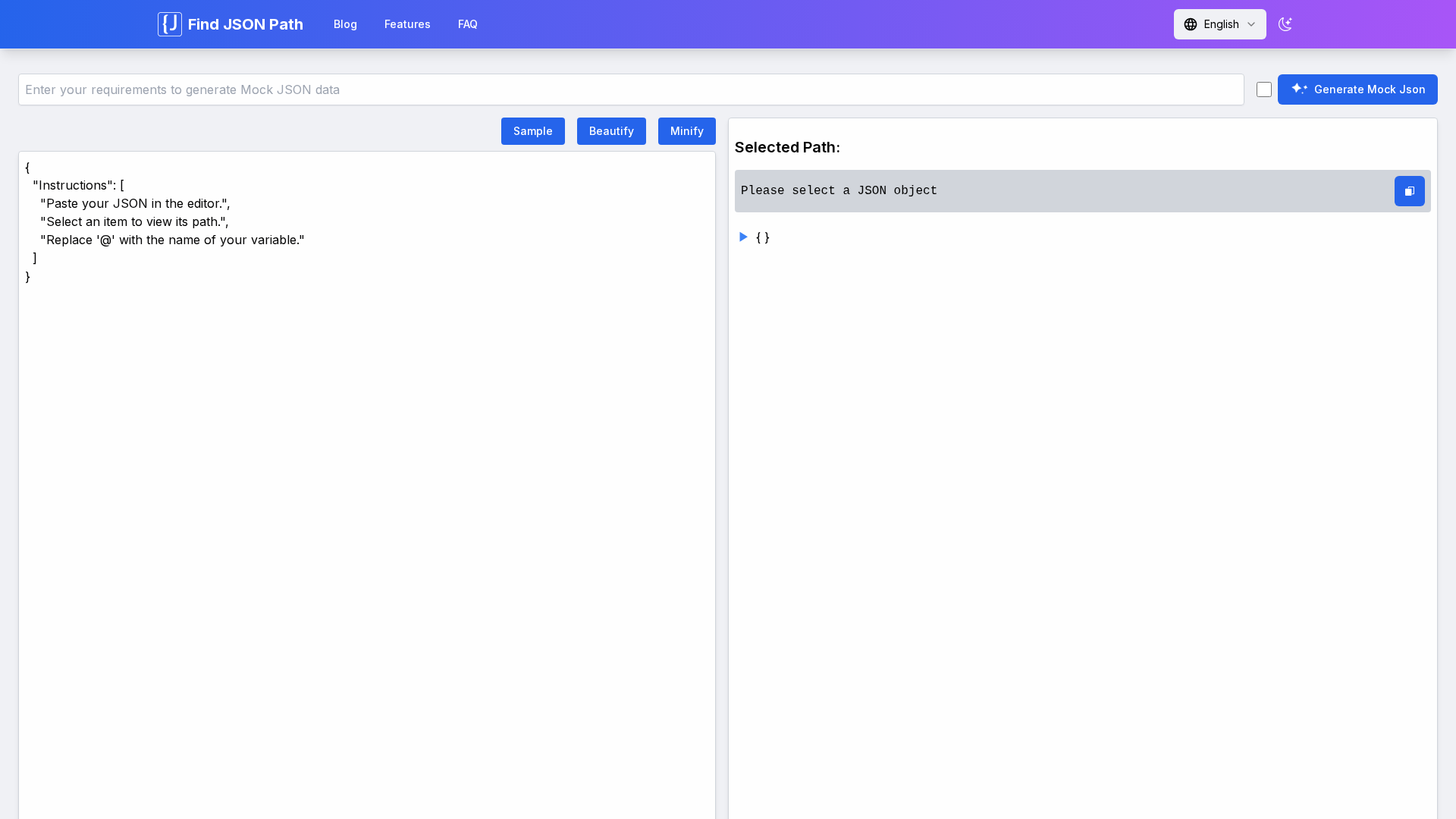1456x819 pixels.
Task: Toggle dark mode with the moon icon
Action: click(1285, 24)
